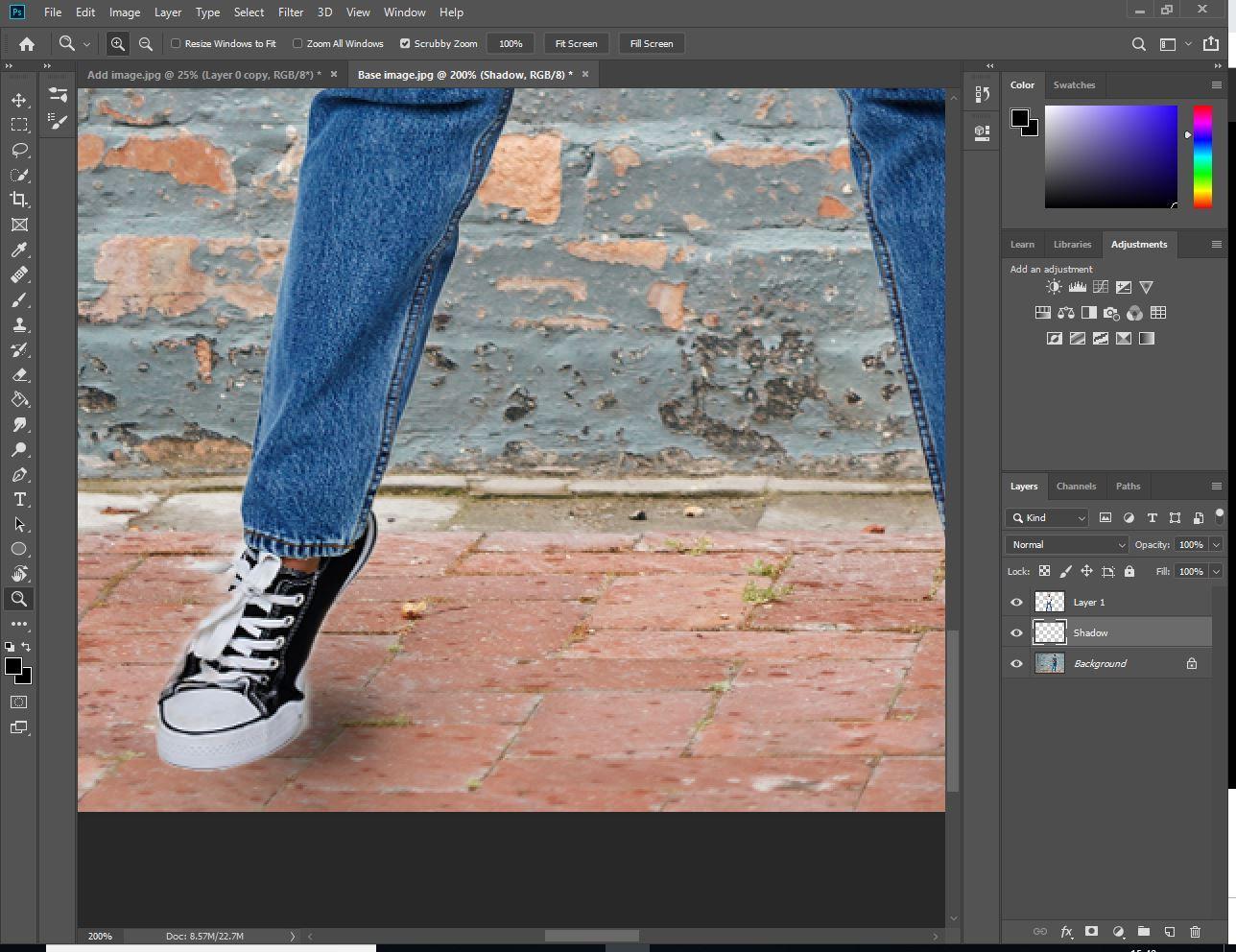Hide the Background layer eye
Image resolution: width=1236 pixels, height=952 pixels.
[1016, 663]
